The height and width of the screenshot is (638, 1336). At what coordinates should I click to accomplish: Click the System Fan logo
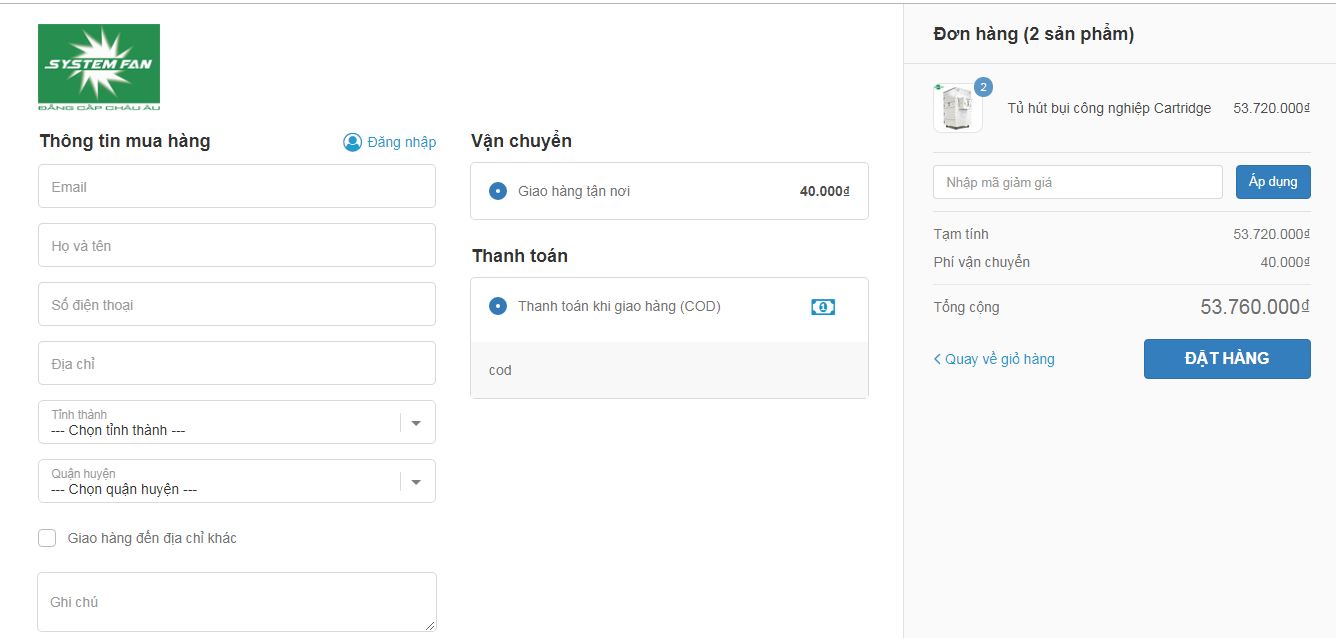(x=99, y=66)
